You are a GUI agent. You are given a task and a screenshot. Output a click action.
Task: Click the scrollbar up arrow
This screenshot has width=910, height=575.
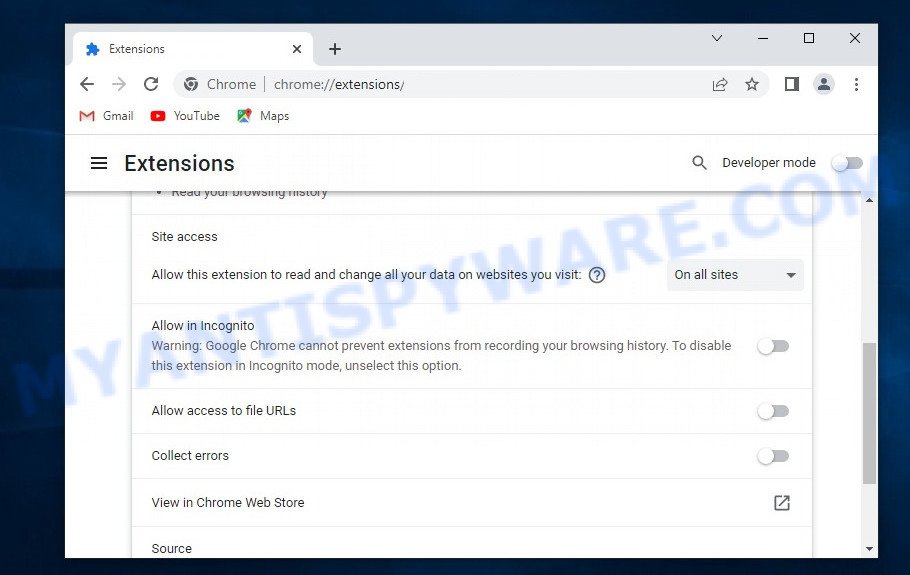(869, 200)
